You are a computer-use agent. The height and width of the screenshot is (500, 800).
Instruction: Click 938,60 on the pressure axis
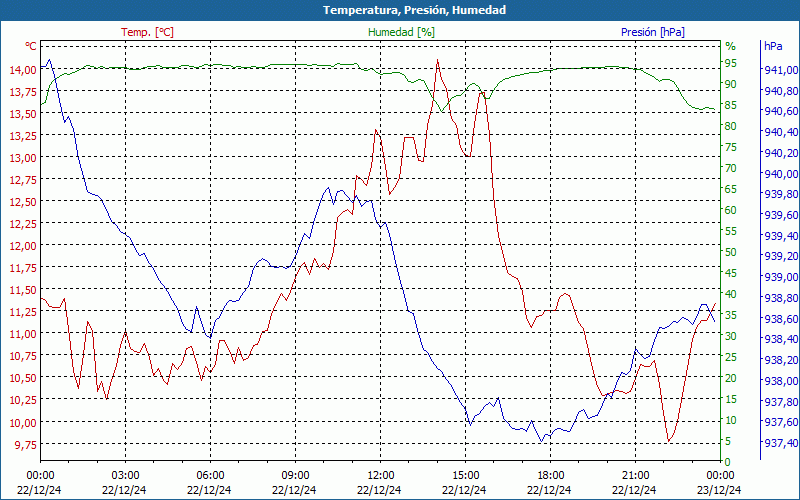pyautogui.click(x=780, y=318)
